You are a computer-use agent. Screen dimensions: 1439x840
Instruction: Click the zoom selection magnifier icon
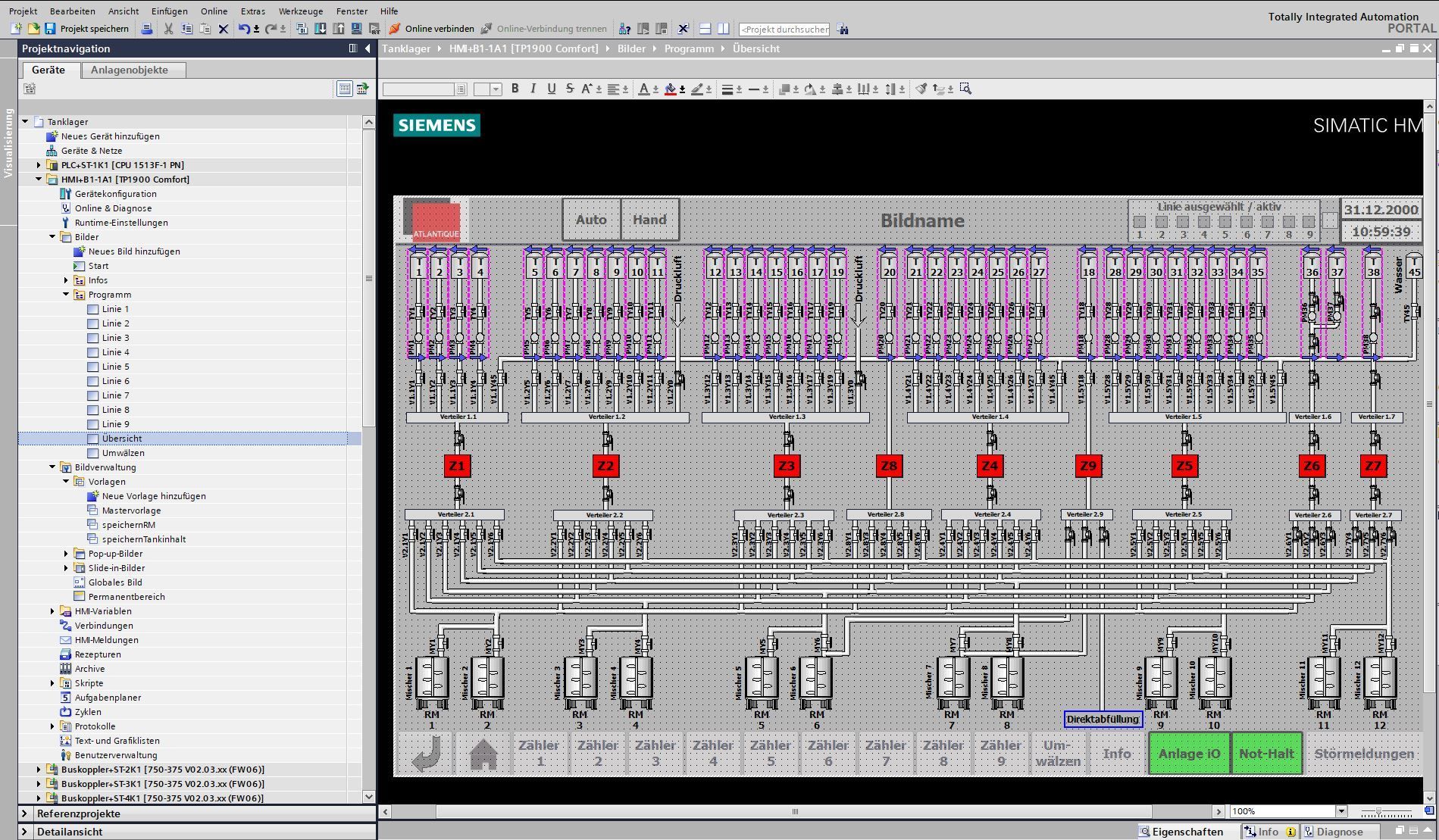click(965, 89)
